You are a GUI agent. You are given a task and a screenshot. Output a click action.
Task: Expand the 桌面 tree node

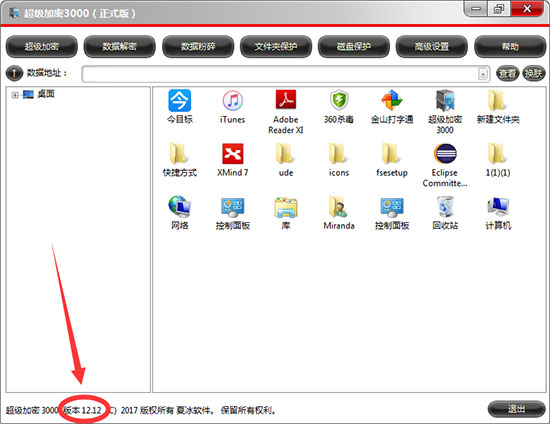coord(15,95)
